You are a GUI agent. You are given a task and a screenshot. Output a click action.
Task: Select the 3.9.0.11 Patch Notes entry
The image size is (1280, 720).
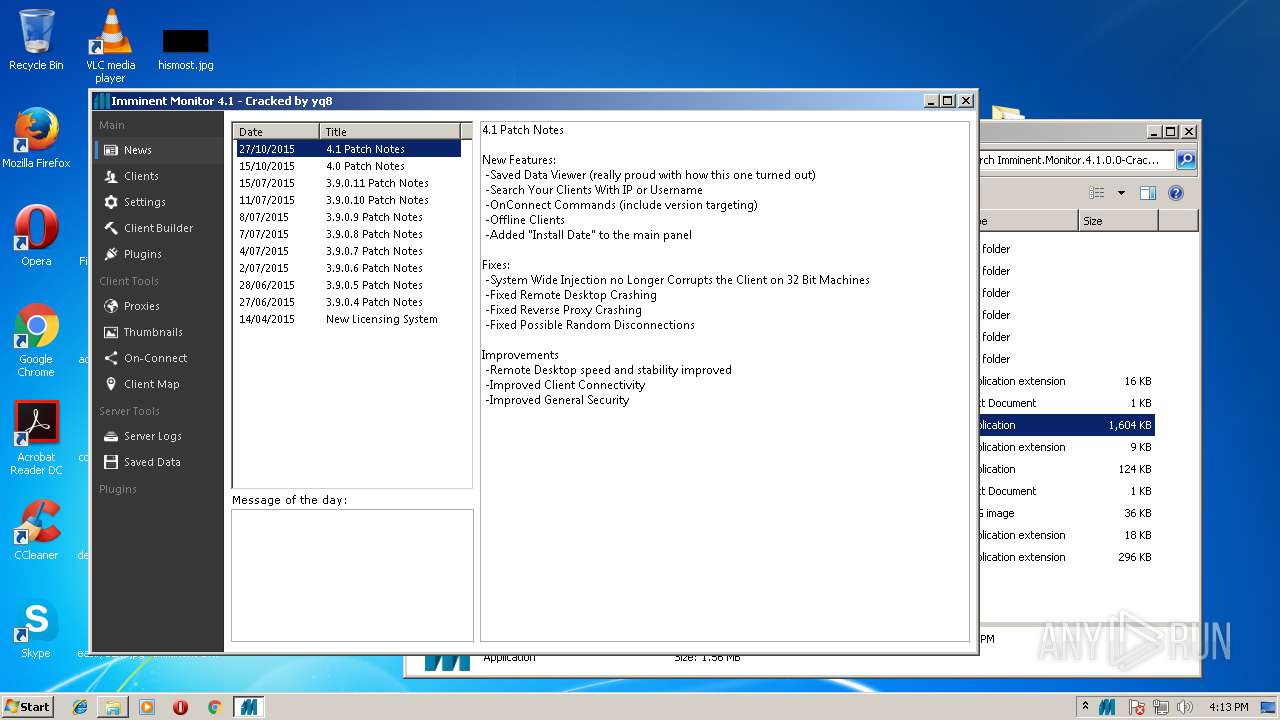349,183
